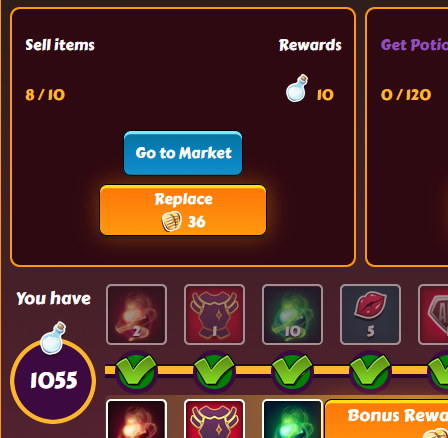Select the red orb reward tile labeled 2
Image resolution: width=448 pixels, height=438 pixels.
(136, 314)
